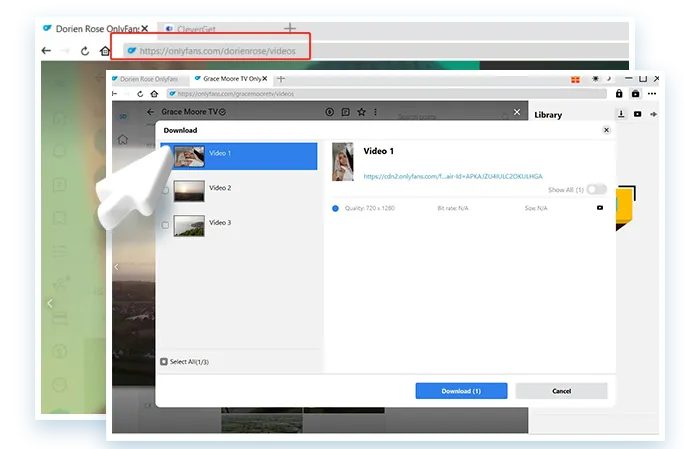Screen dimensions: 684x449
Task: Open the Video 3 coastline thumbnail
Action: (x=189, y=226)
